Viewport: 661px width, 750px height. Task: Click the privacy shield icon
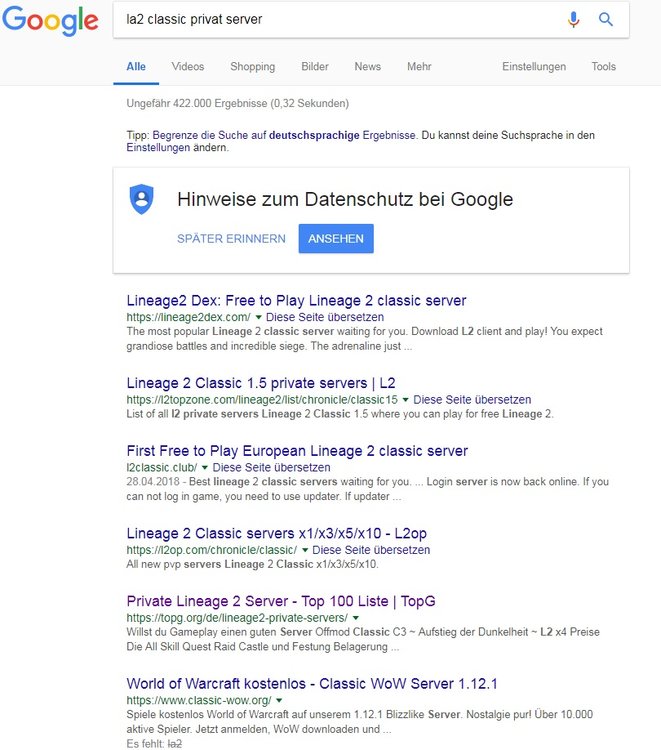pos(142,199)
